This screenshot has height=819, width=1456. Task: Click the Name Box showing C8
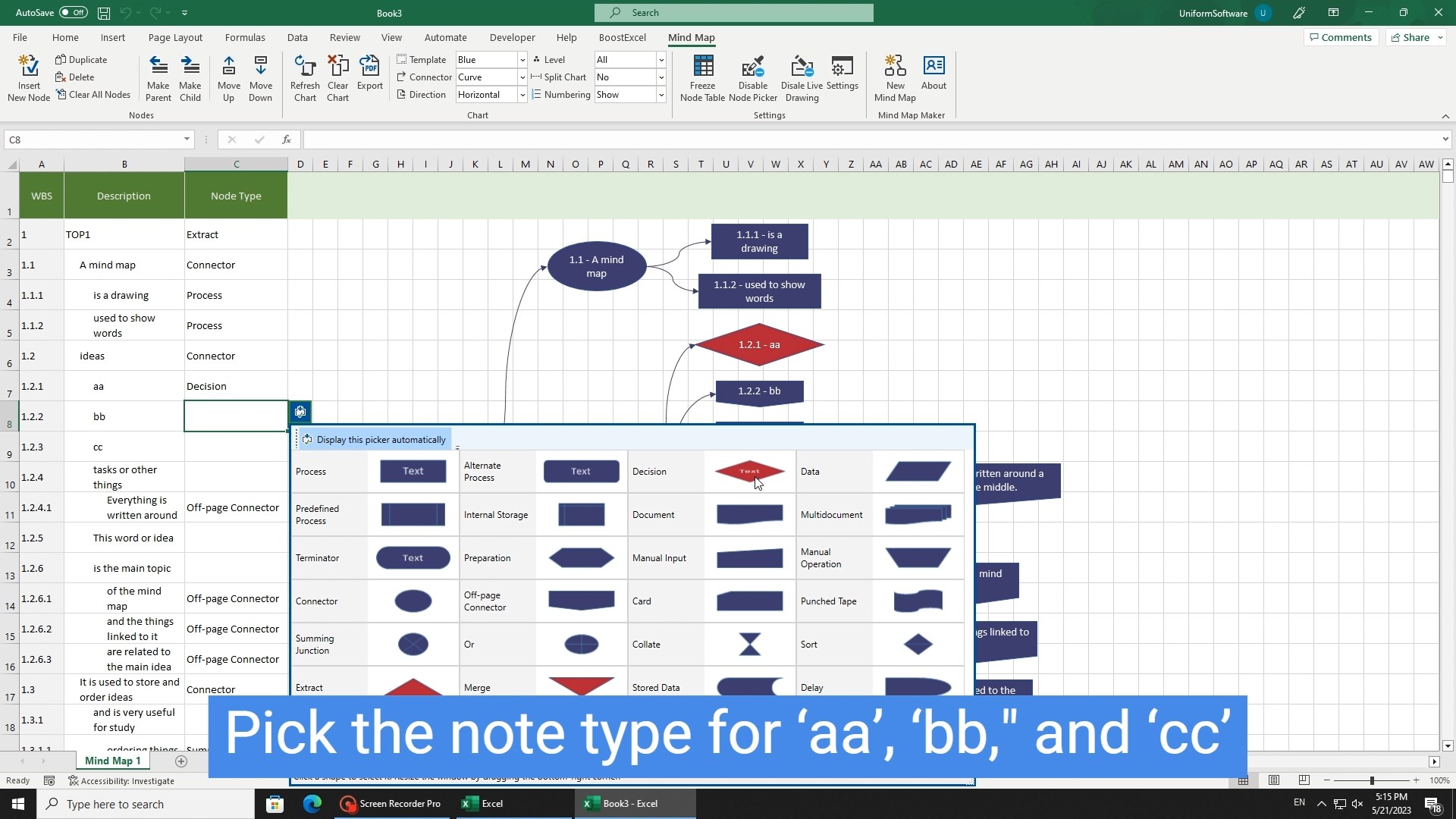(x=91, y=140)
